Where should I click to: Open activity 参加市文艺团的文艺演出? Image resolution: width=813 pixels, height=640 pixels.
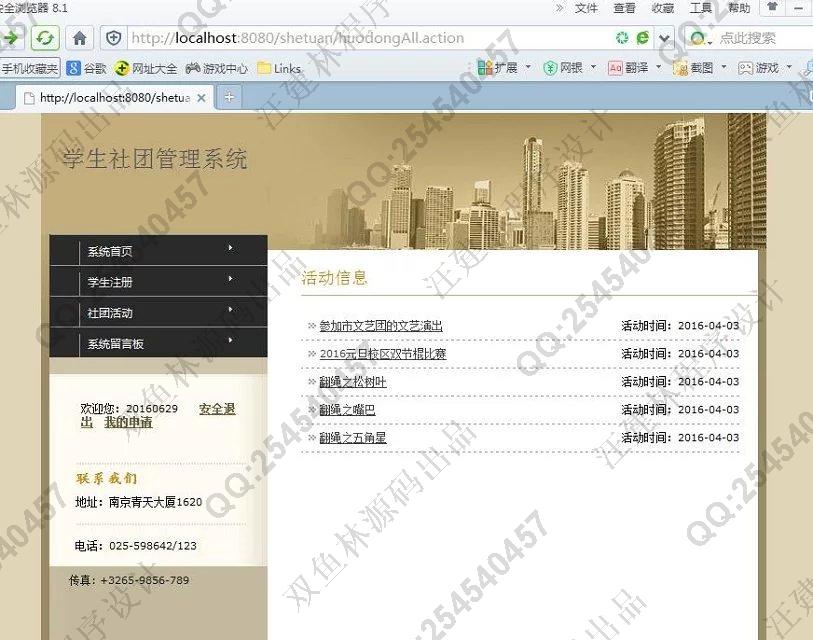(380, 326)
